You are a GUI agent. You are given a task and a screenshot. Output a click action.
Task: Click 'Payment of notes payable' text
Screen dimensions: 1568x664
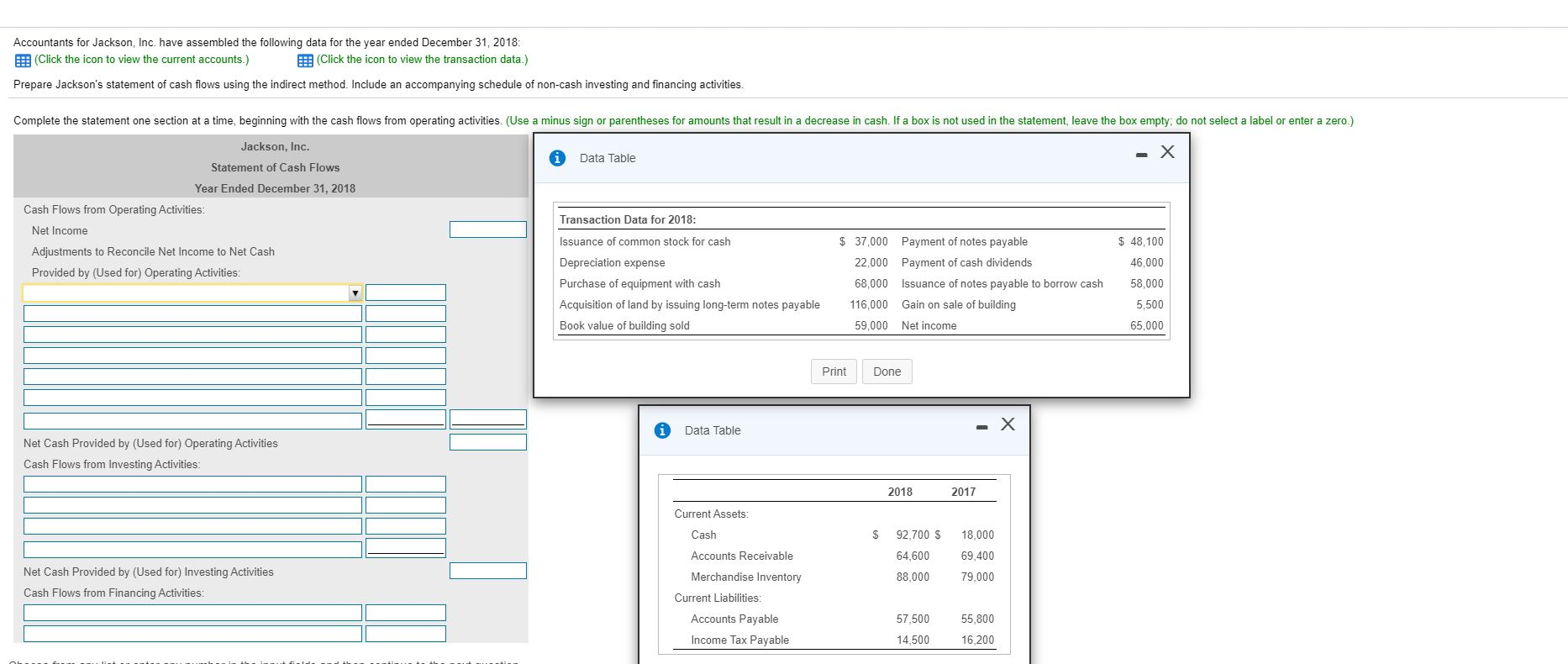965,242
